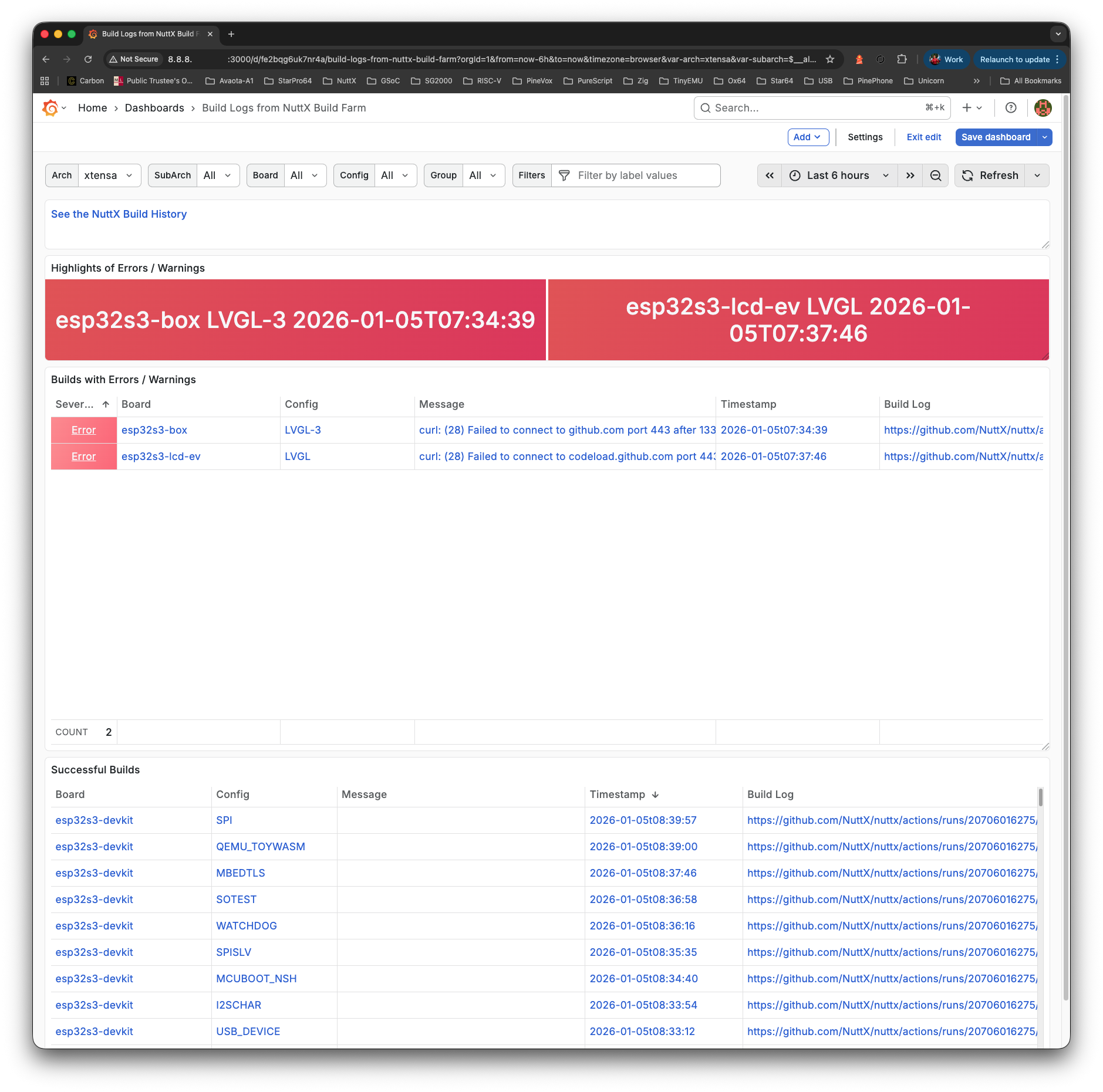Click the magnifier icon in the Search bar

[x=706, y=108]
